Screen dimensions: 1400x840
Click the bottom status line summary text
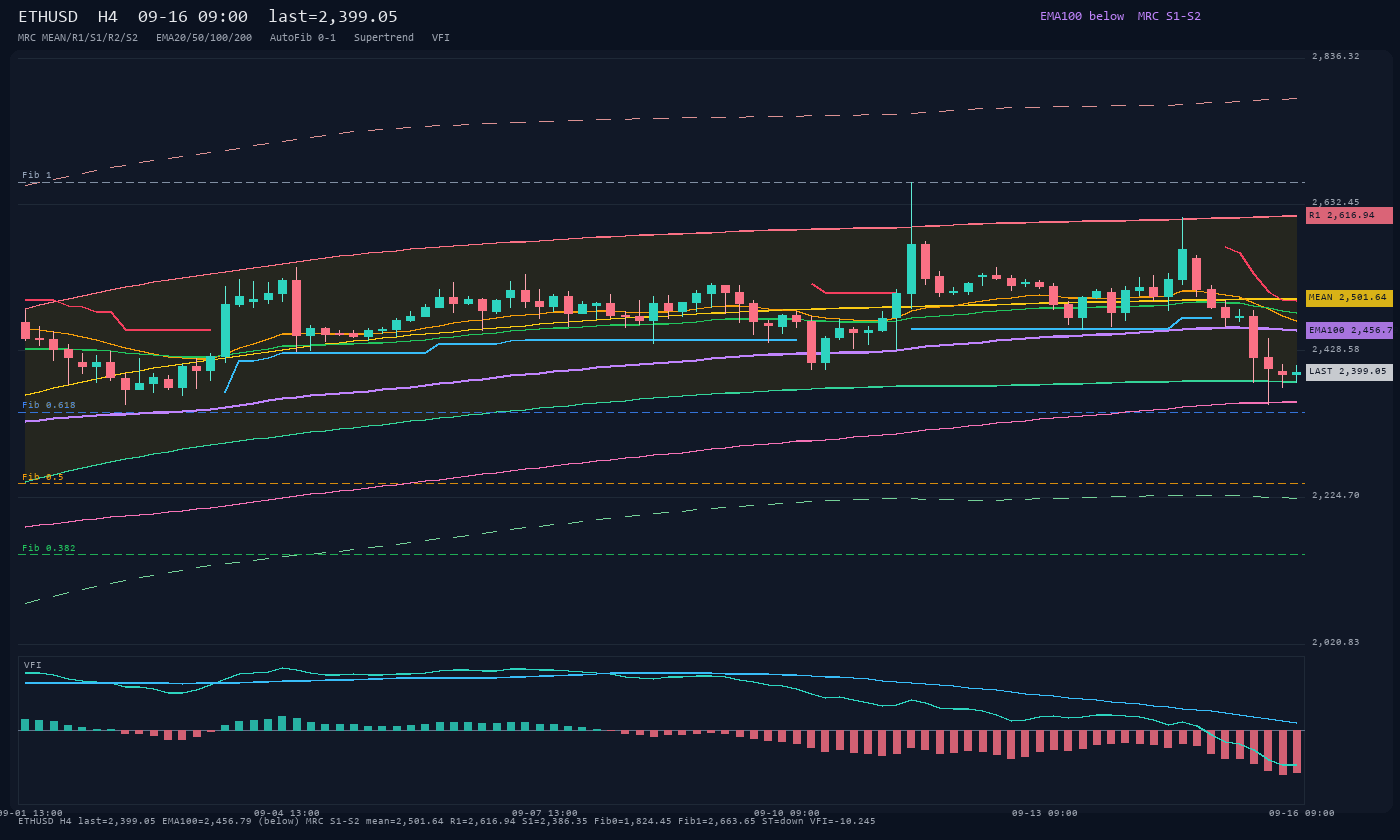[x=447, y=821]
